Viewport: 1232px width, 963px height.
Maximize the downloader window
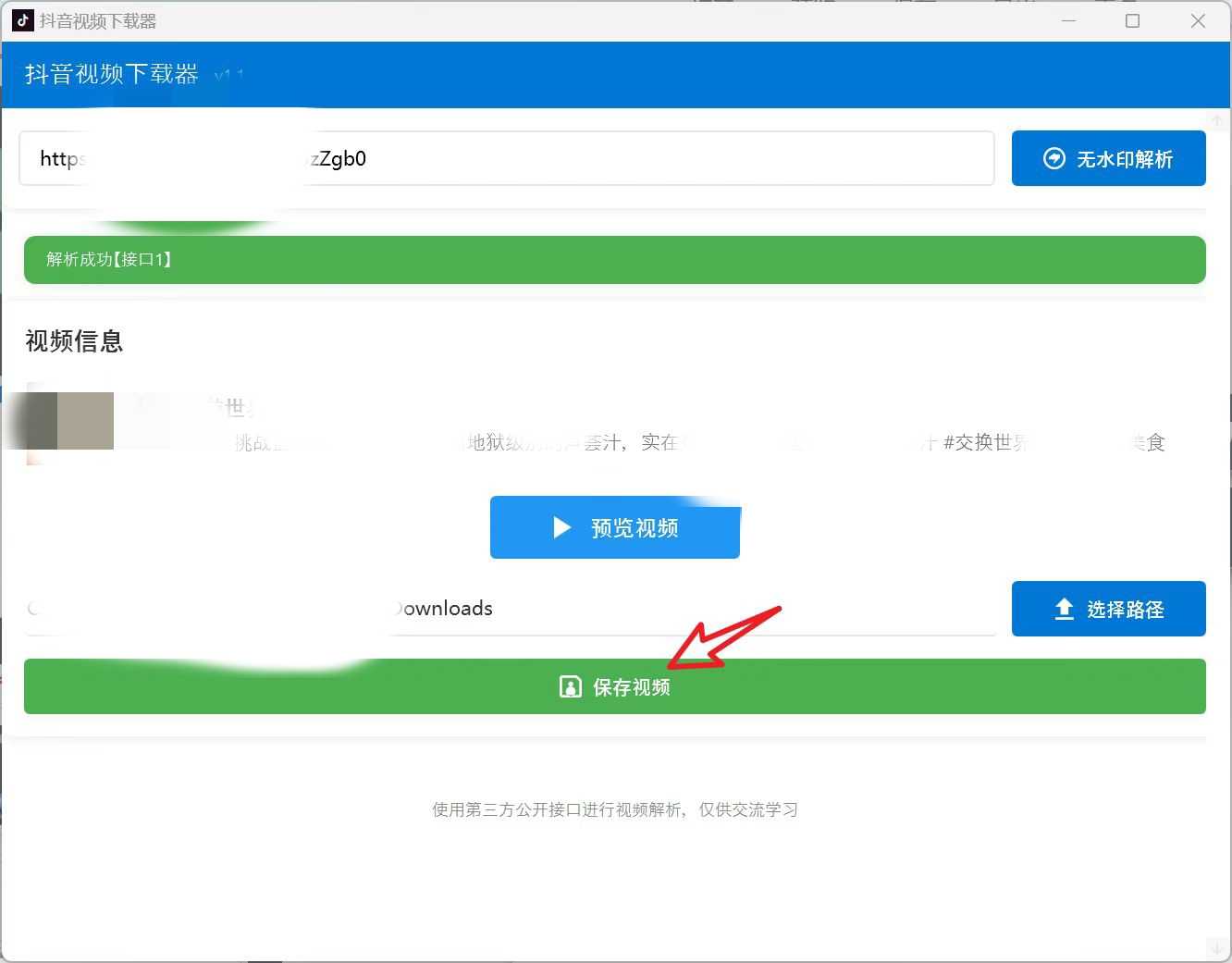click(x=1132, y=20)
